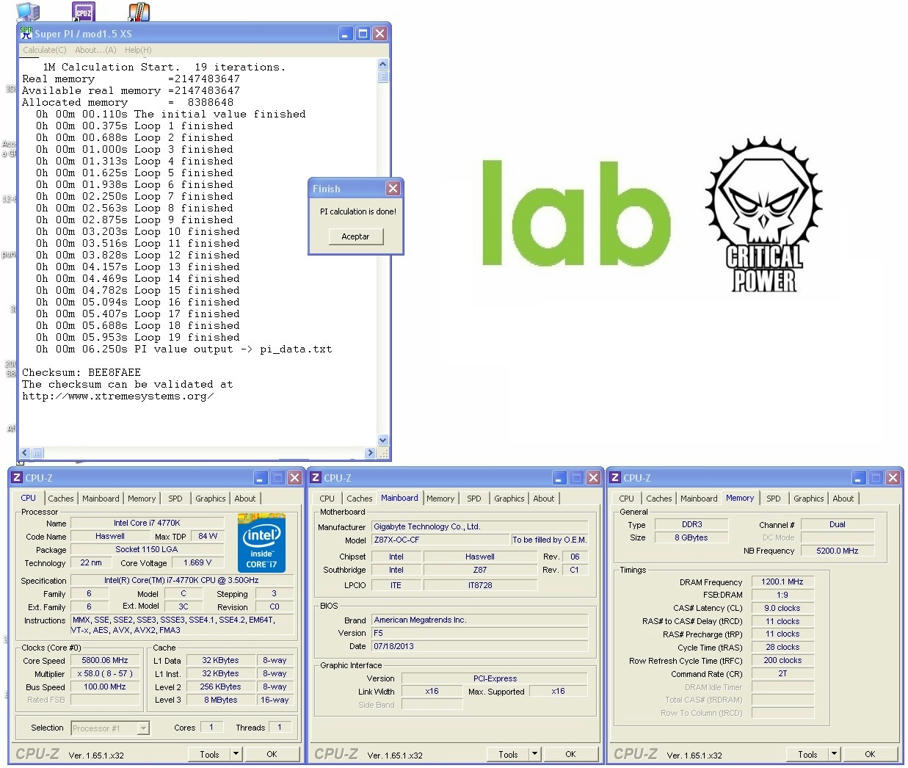The width and height of the screenshot is (908, 768).
Task: Select CPU tab in the Mainboard window
Action: coord(327,498)
